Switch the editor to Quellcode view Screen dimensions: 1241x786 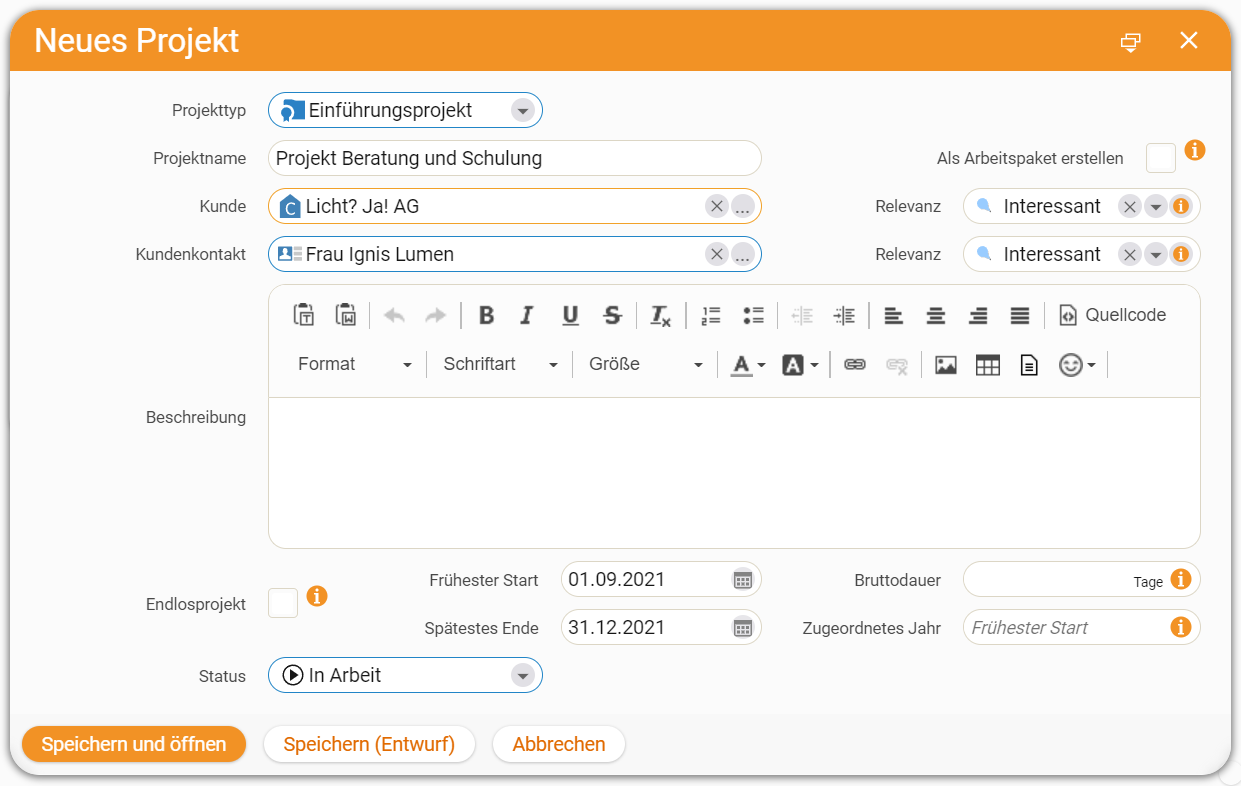(x=1112, y=315)
